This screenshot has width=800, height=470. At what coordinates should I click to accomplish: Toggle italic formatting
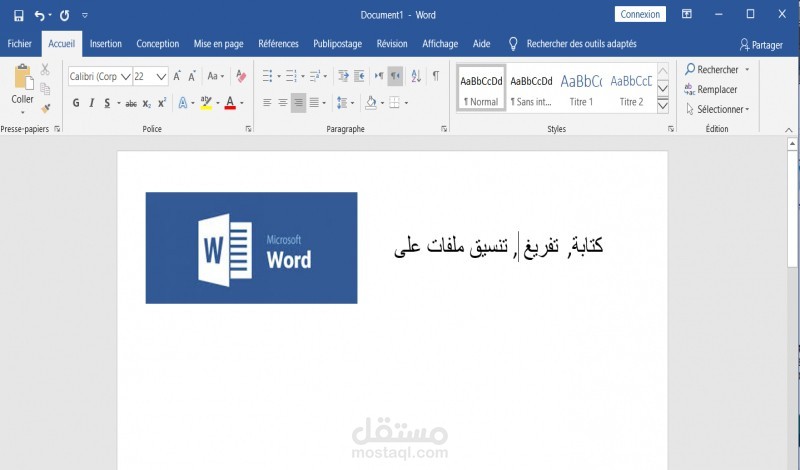click(x=92, y=103)
